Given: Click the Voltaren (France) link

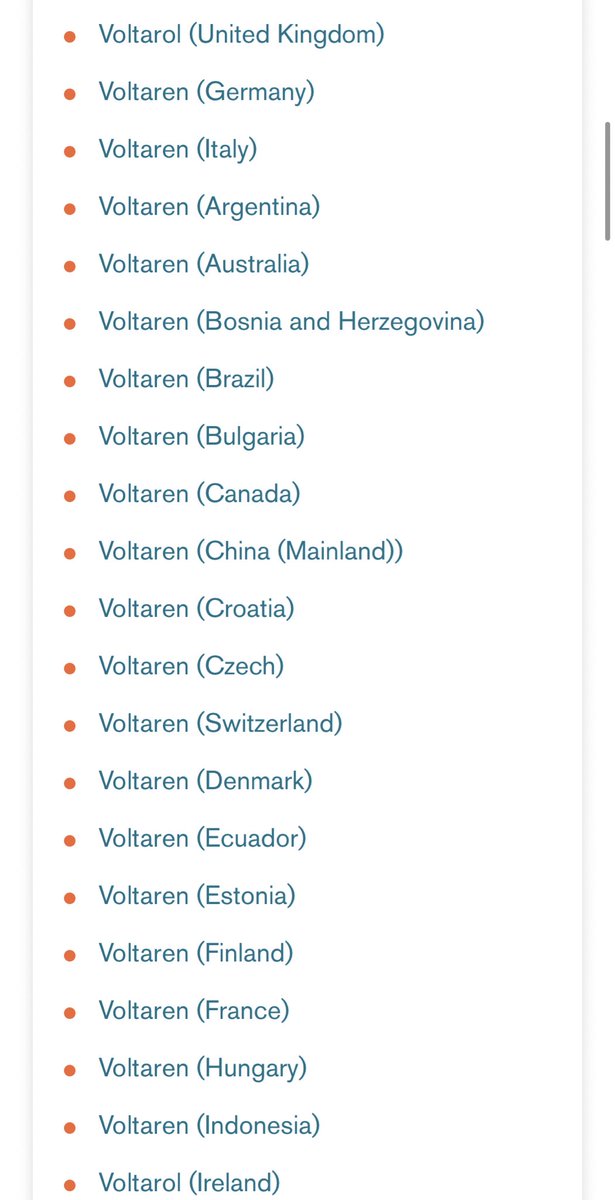Looking at the screenshot, I should (193, 1011).
